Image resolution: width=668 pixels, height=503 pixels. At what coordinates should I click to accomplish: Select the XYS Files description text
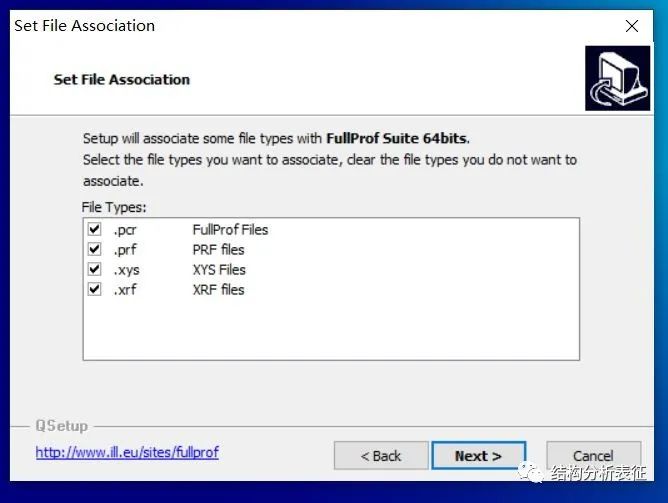point(219,270)
